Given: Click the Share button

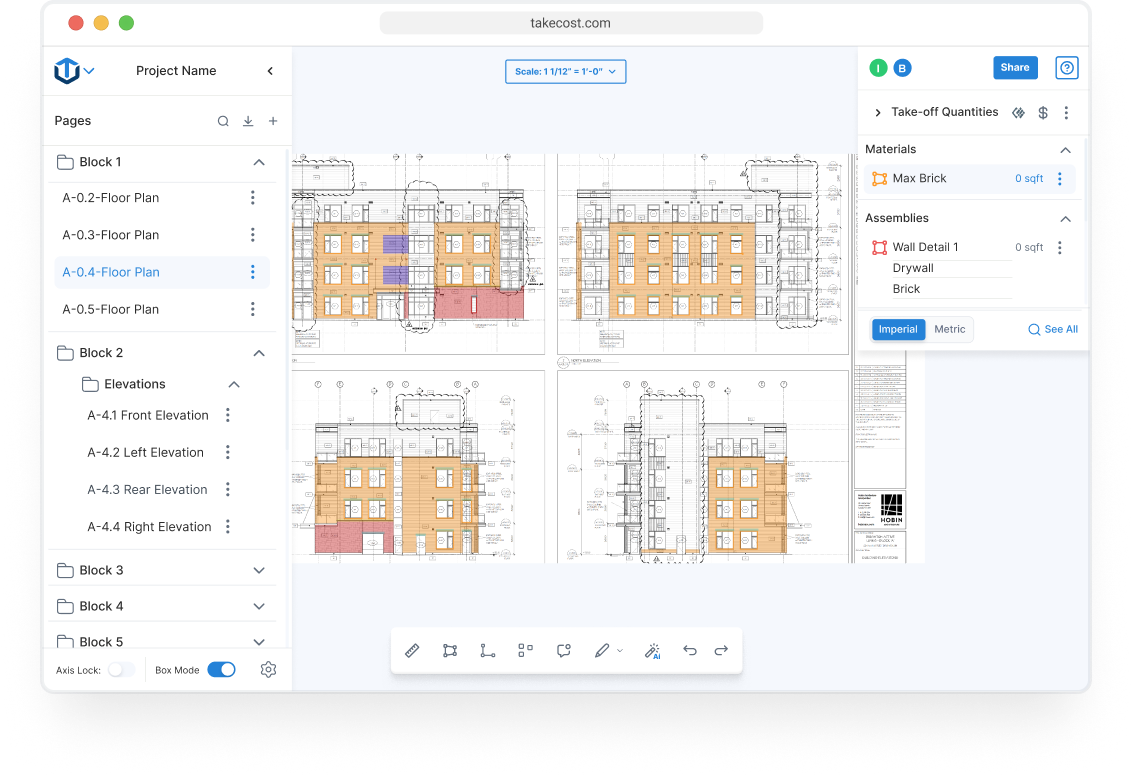Looking at the screenshot, I should (1015, 68).
